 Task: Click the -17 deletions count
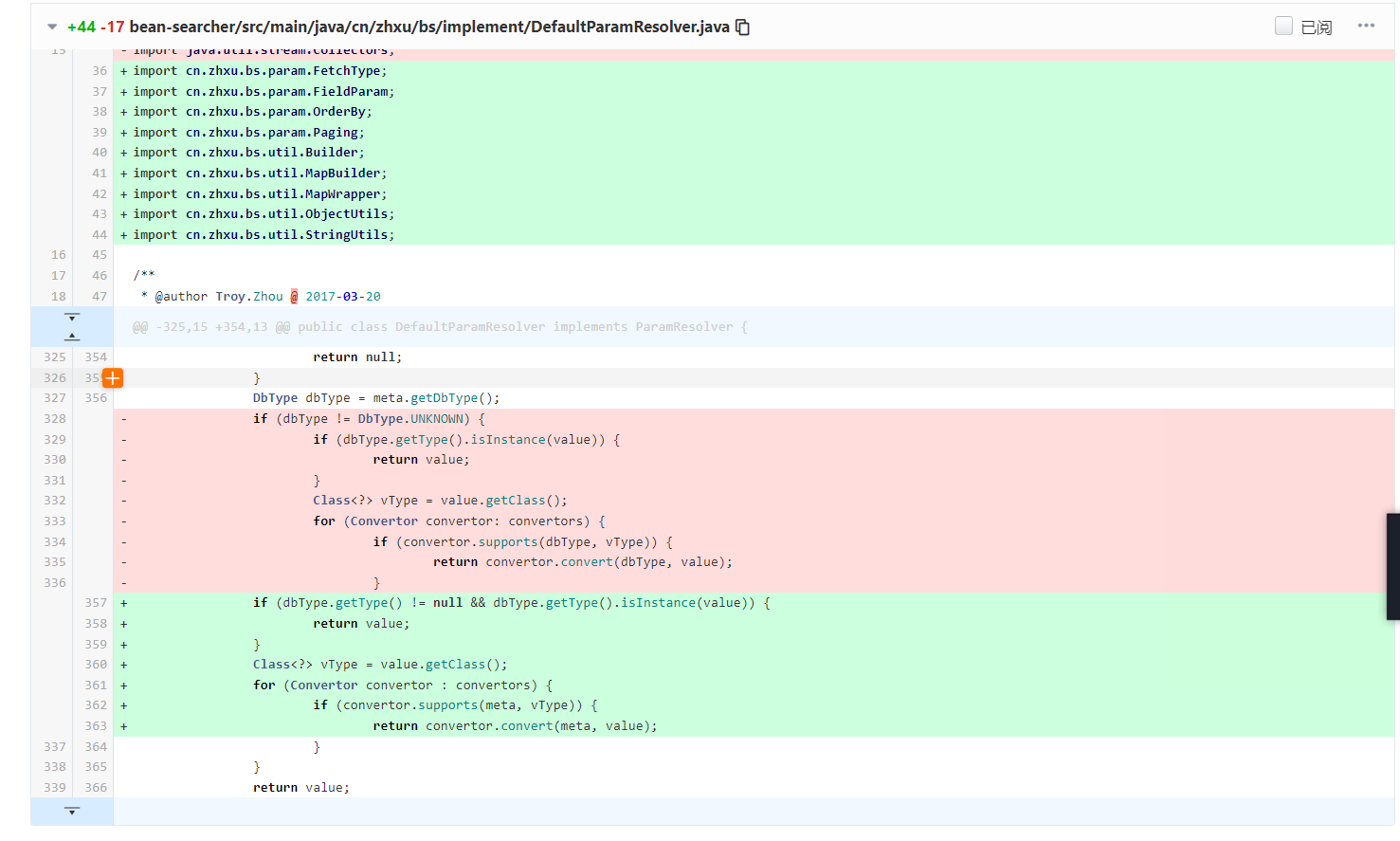(x=113, y=27)
